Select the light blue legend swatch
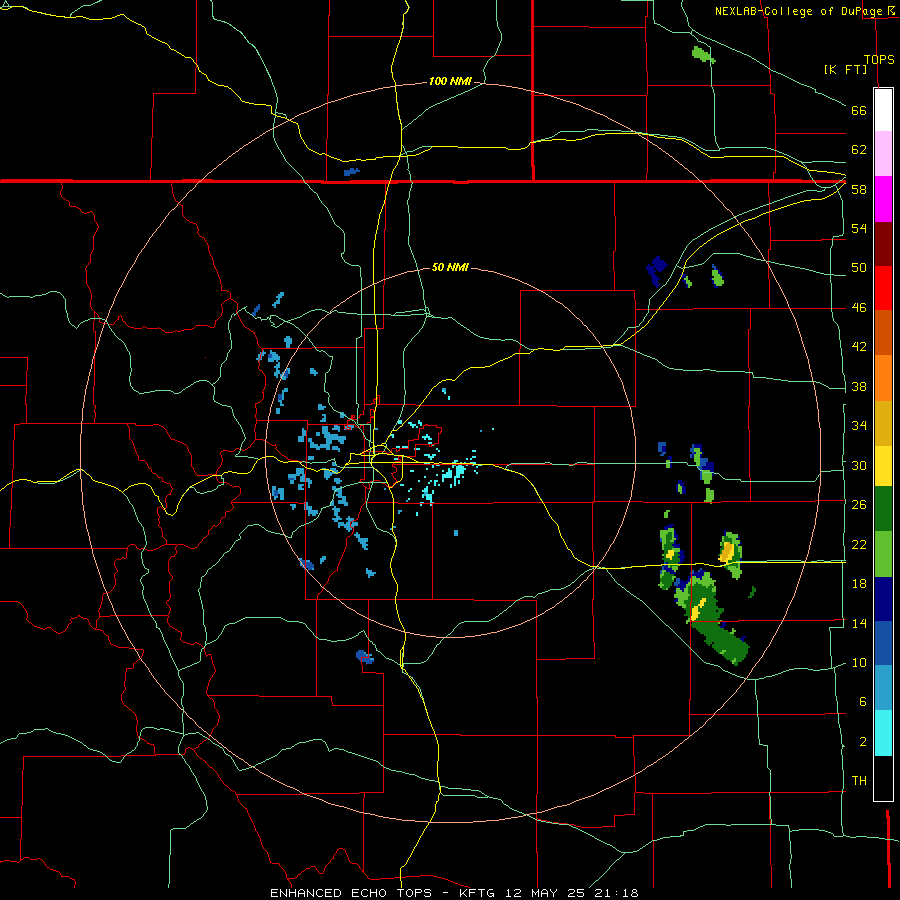Screen dimensions: 900x900 (883, 688)
